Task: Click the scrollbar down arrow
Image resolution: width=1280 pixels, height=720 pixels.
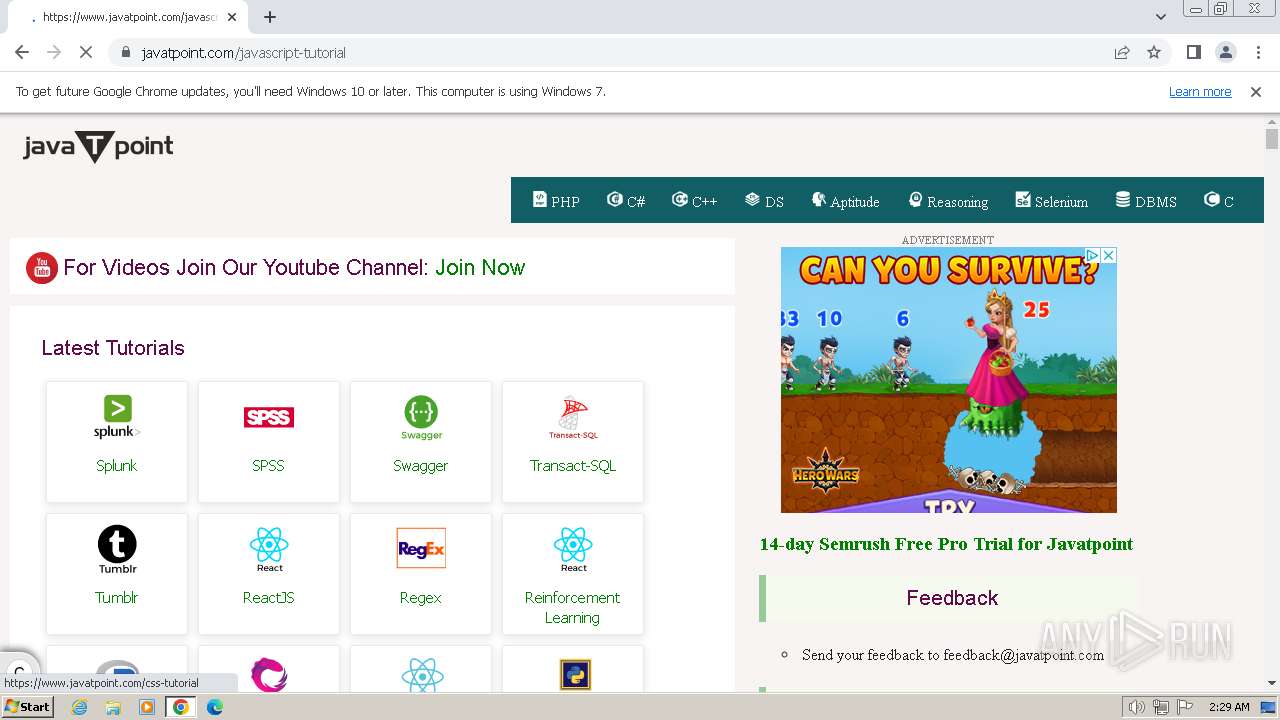Action: tap(1272, 684)
